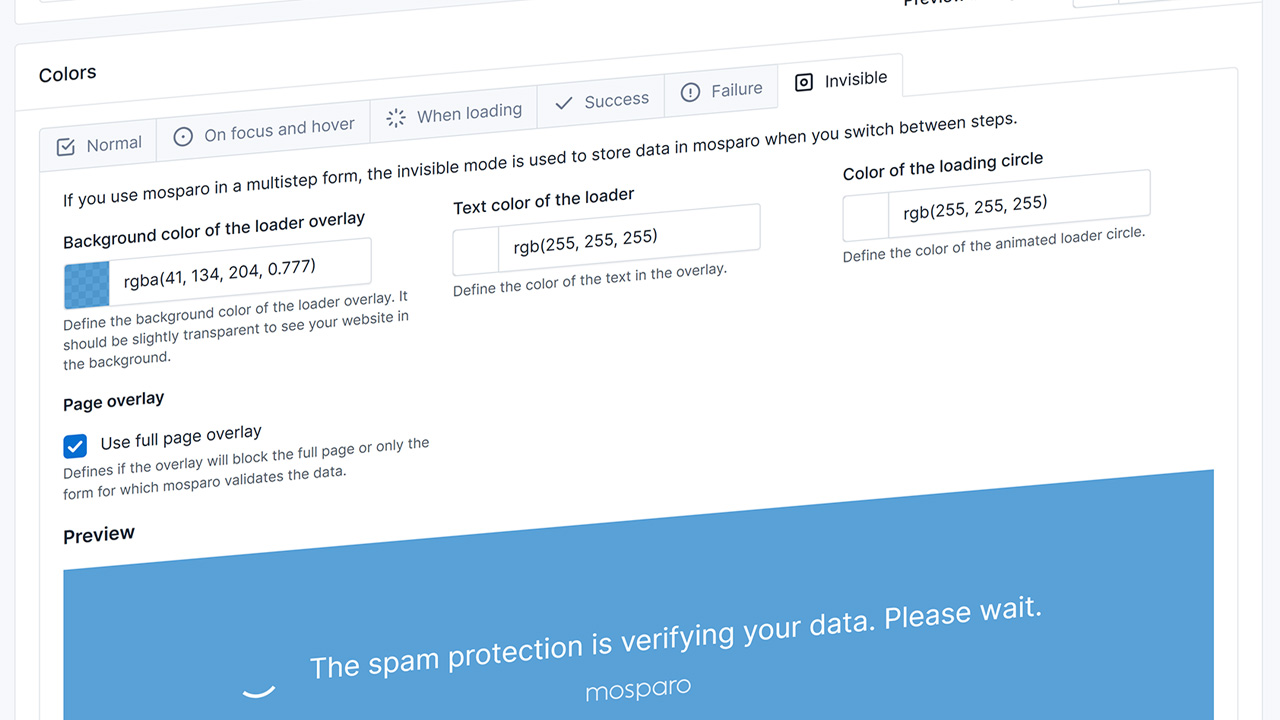Open the loader overlay background color swatch
Screen dimensions: 1280x720
click(87, 285)
